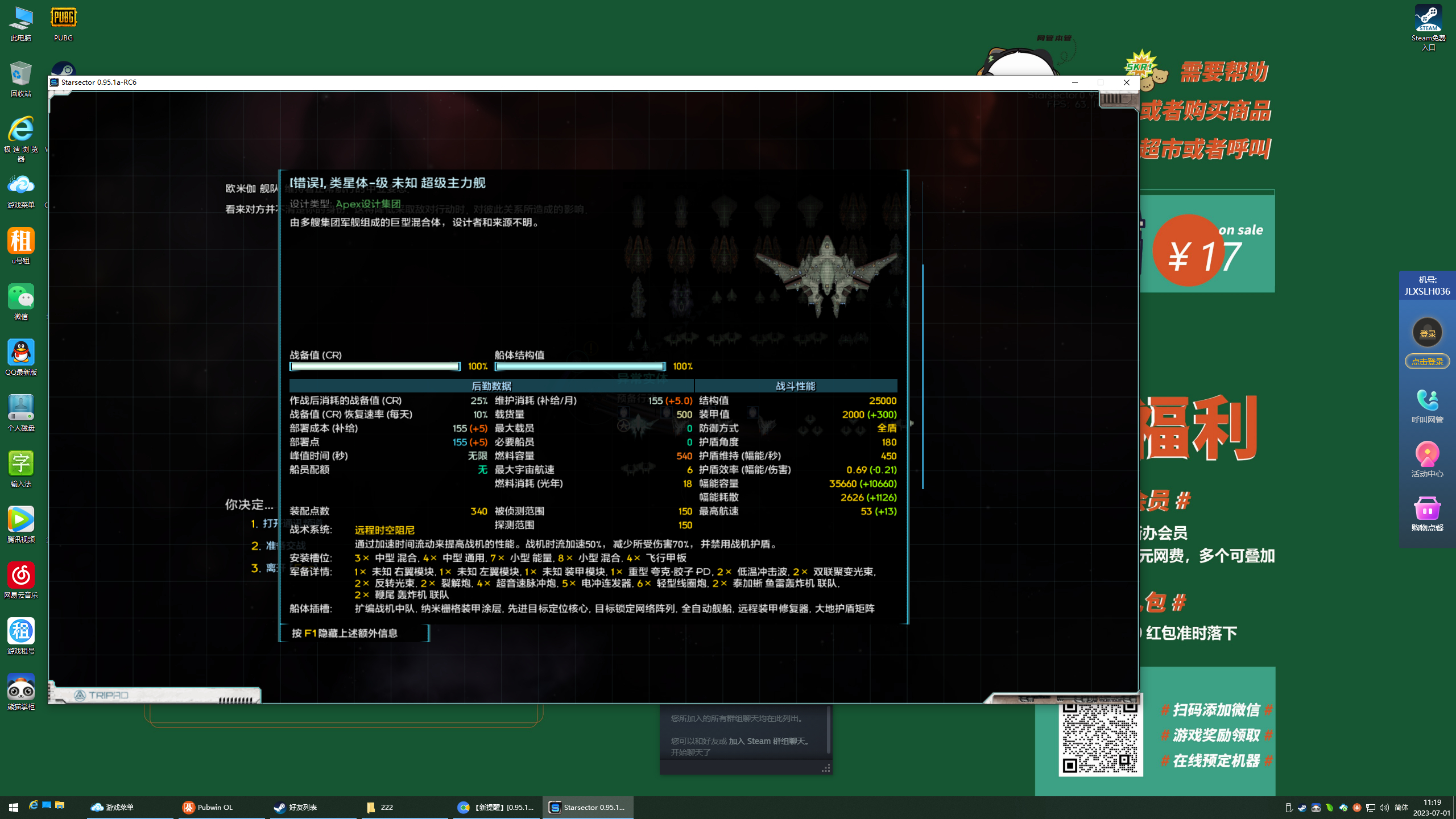The image size is (1456, 819).
Task: Click 加入 Steam 群组聊天 link
Action: click(x=769, y=741)
